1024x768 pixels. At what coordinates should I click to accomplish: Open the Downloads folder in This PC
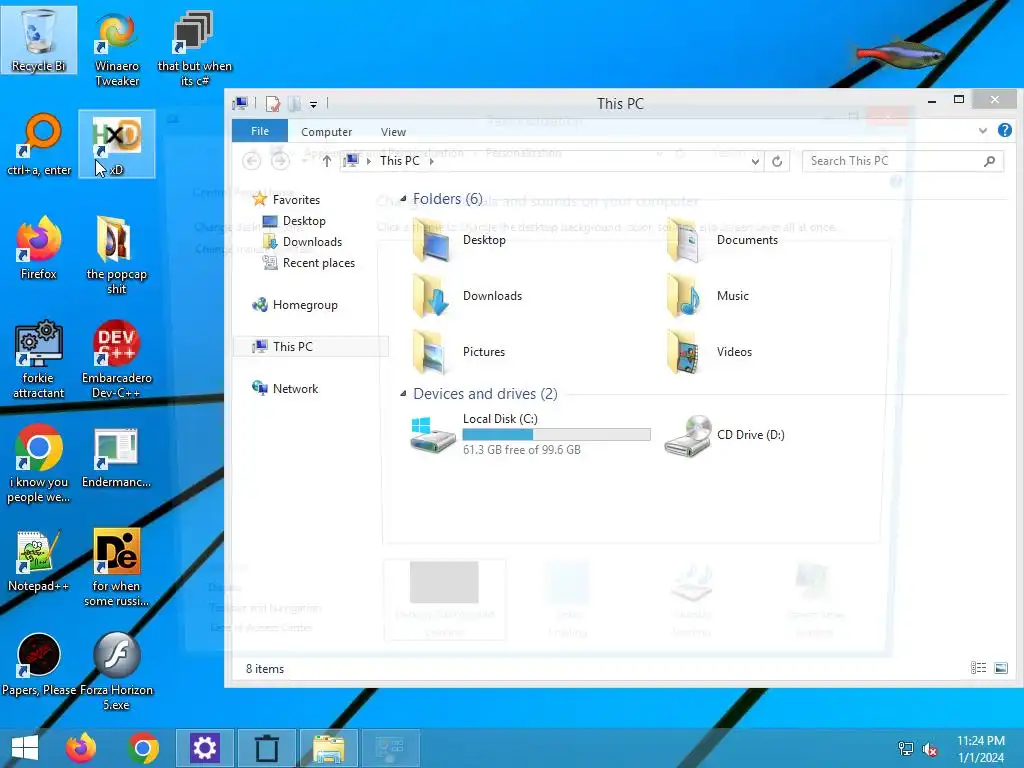point(468,296)
